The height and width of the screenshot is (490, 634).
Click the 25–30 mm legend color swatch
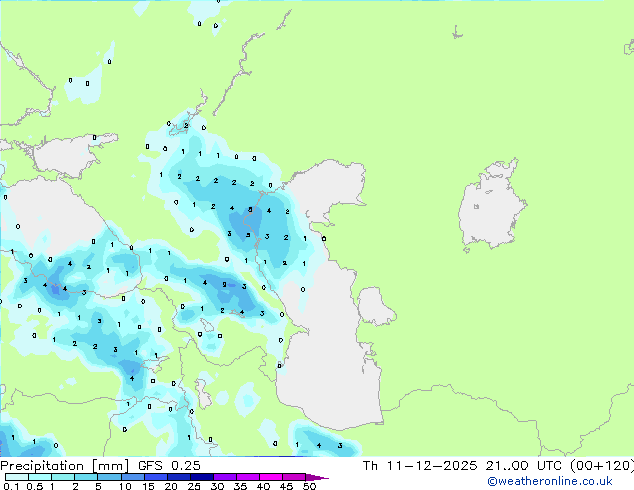pyautogui.click(x=202, y=477)
